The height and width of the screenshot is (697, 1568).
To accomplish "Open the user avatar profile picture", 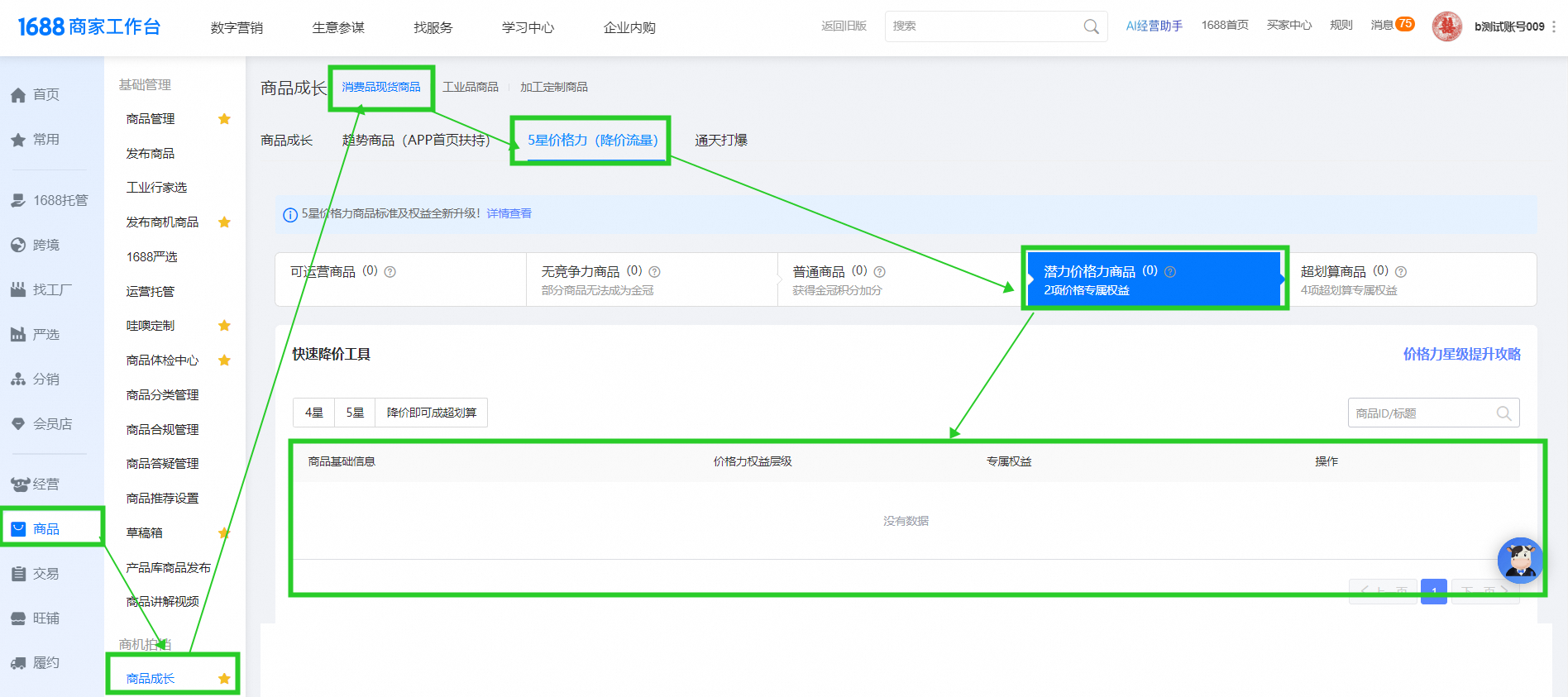I will (x=1446, y=26).
